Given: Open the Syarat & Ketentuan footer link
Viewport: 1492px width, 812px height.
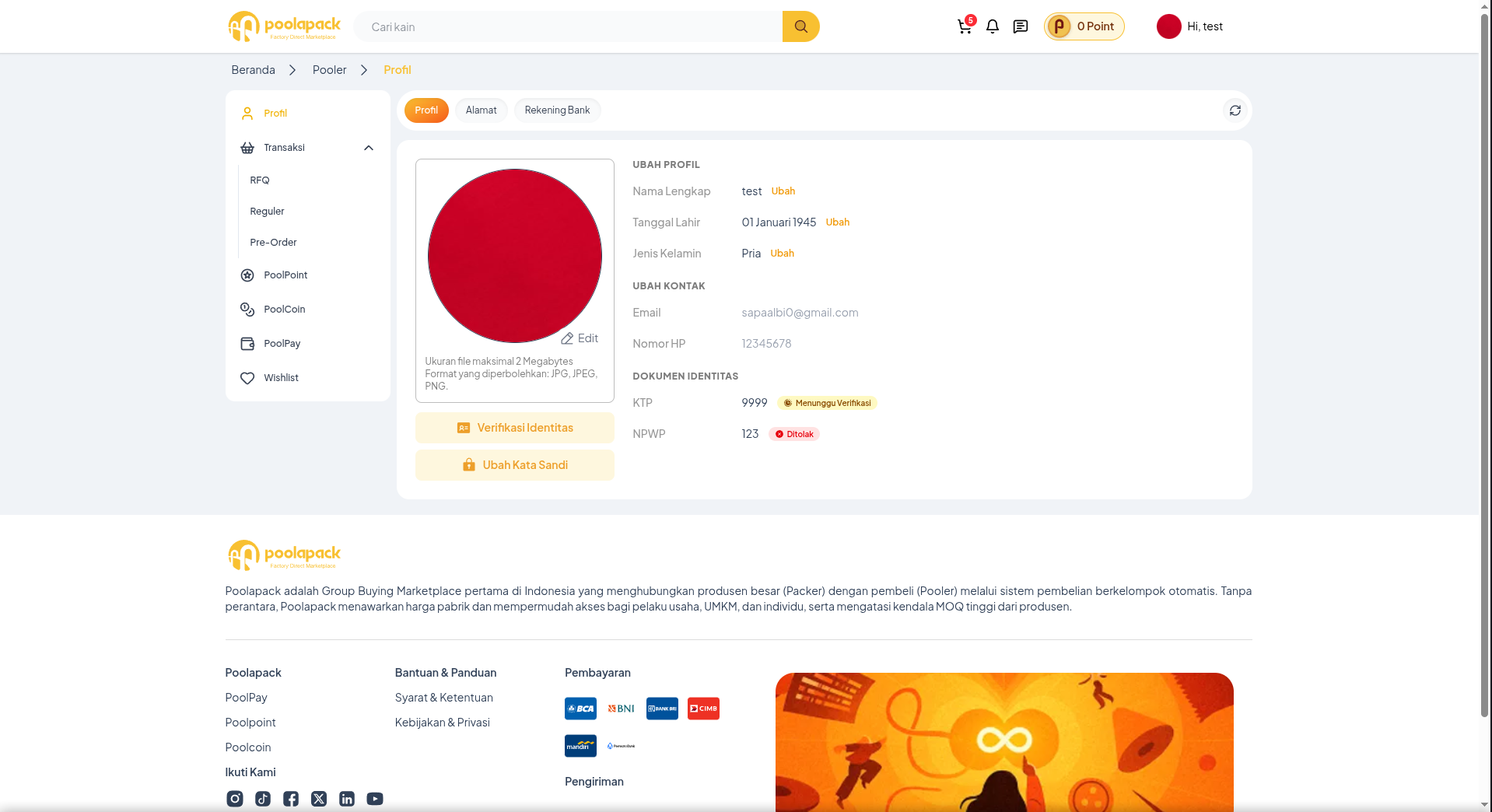Looking at the screenshot, I should (x=443, y=698).
